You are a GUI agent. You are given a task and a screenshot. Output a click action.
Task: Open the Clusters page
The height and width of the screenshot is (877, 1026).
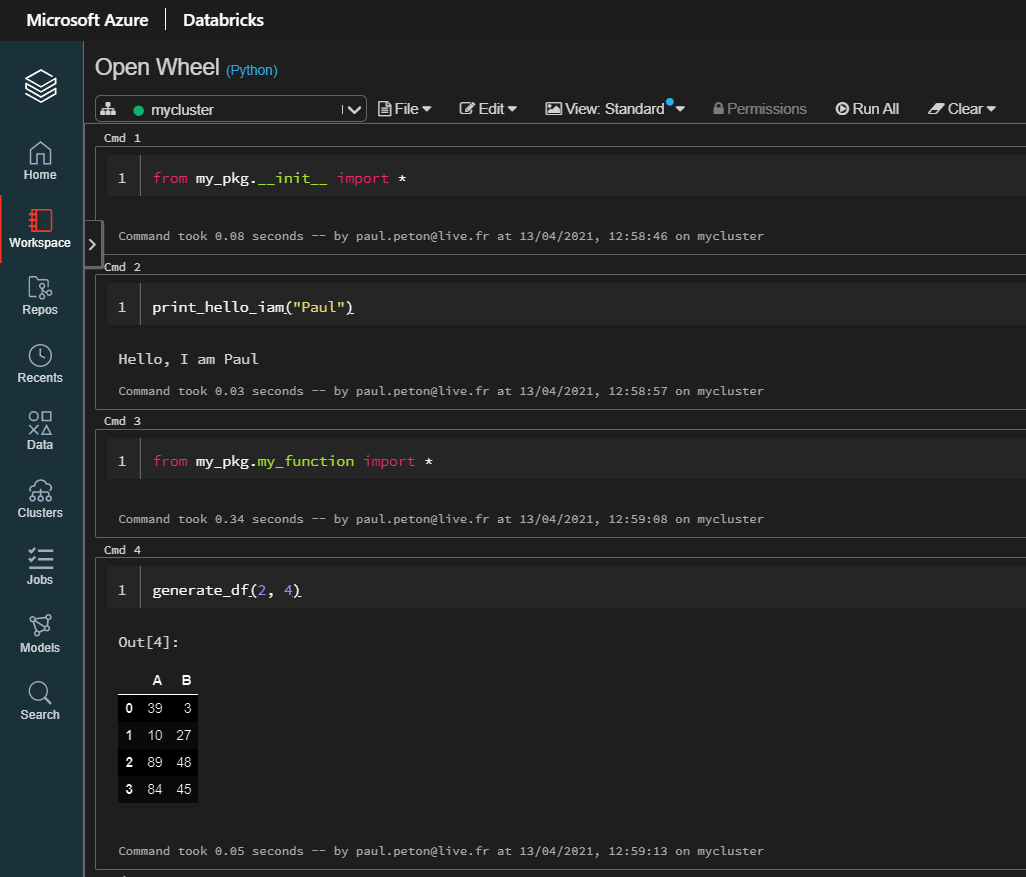pyautogui.click(x=40, y=498)
